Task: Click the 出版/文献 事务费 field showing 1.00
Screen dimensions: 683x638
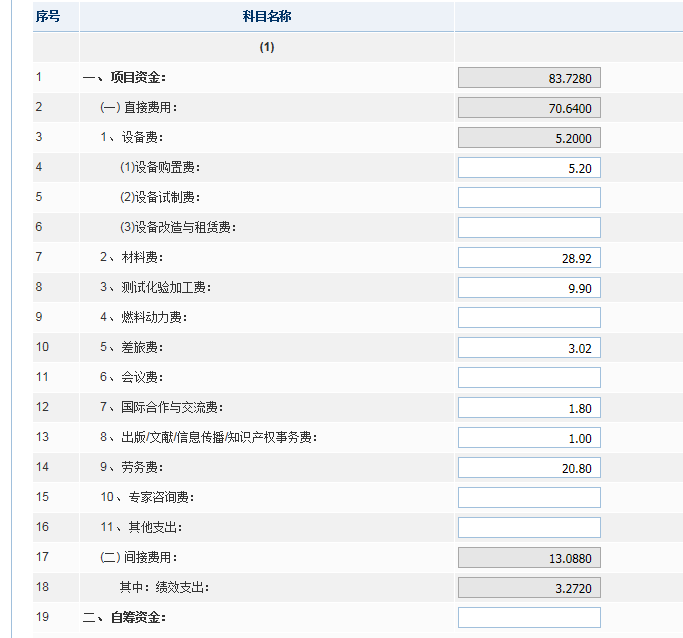Action: (x=529, y=438)
